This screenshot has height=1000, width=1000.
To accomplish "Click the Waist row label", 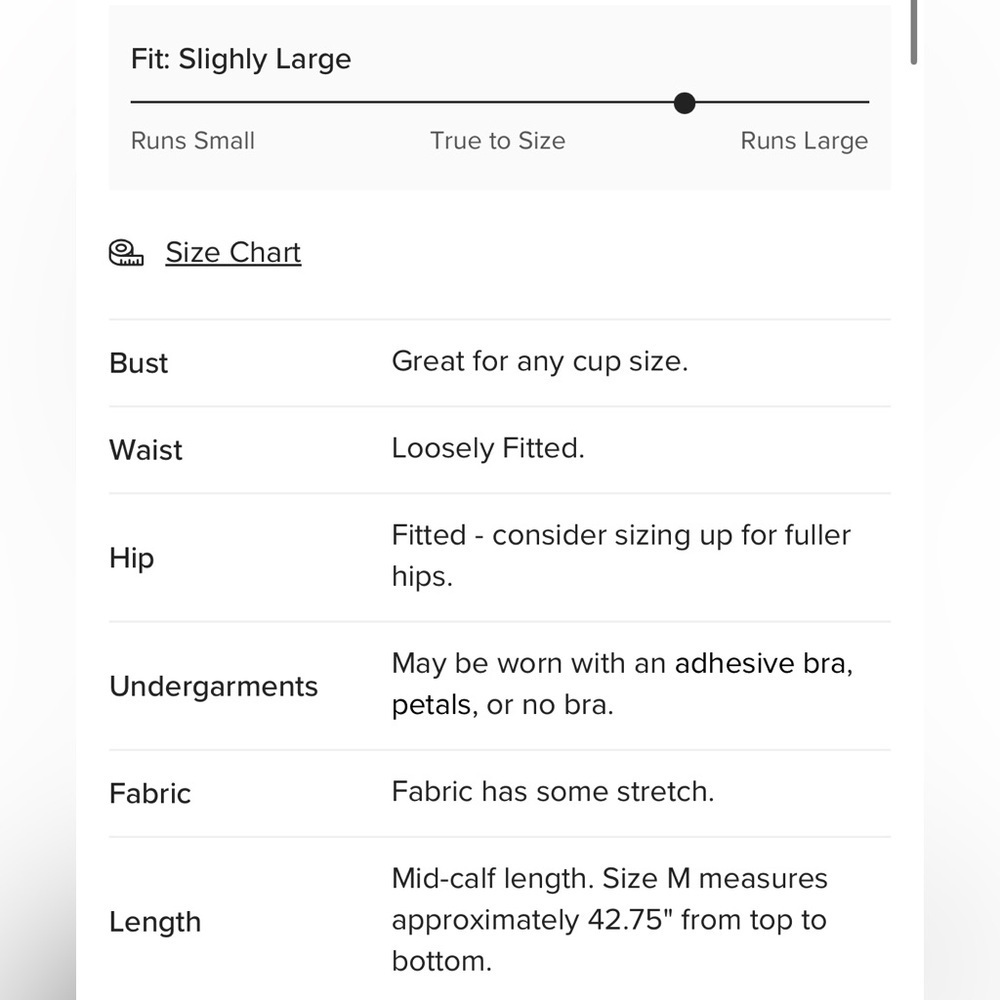I will click(x=145, y=450).
